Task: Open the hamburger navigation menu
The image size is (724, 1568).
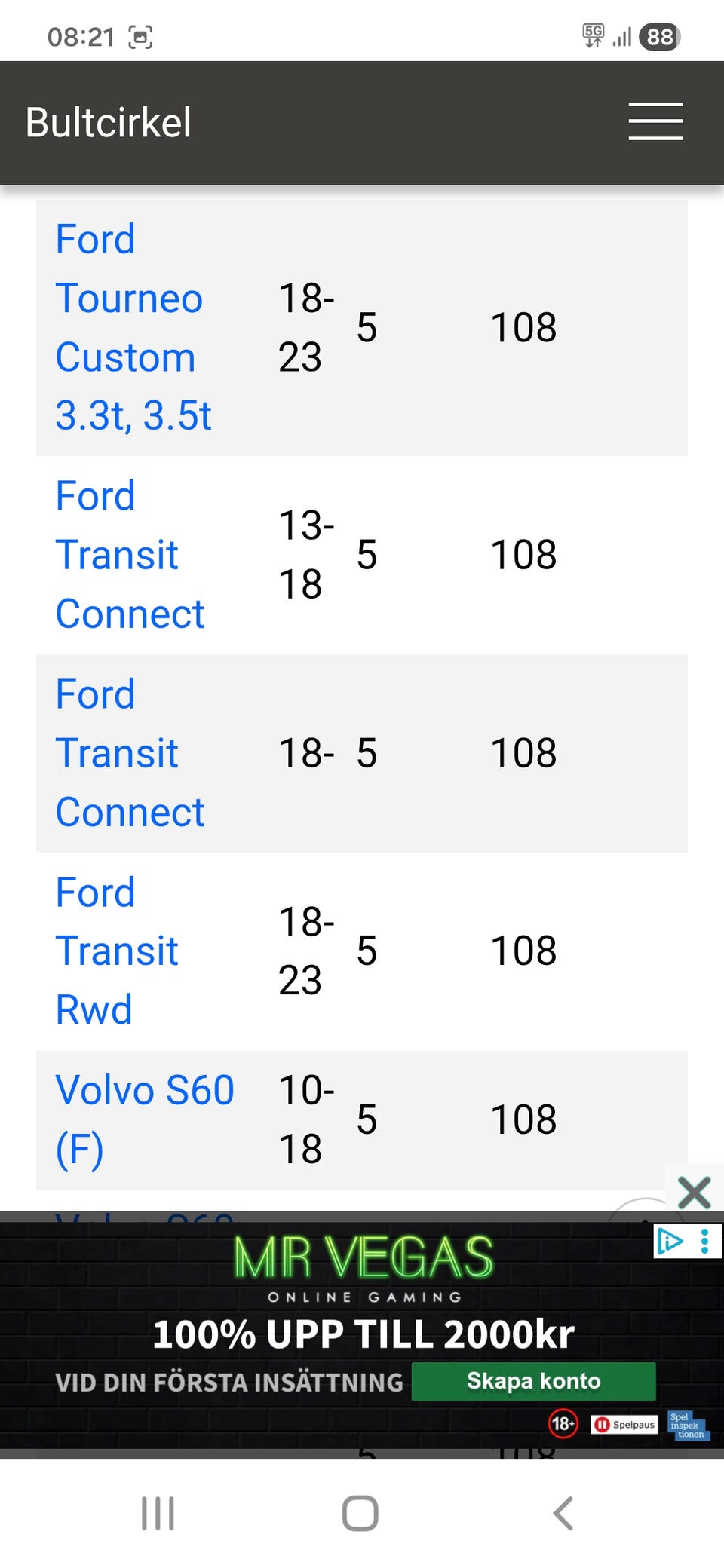Action: (x=655, y=121)
